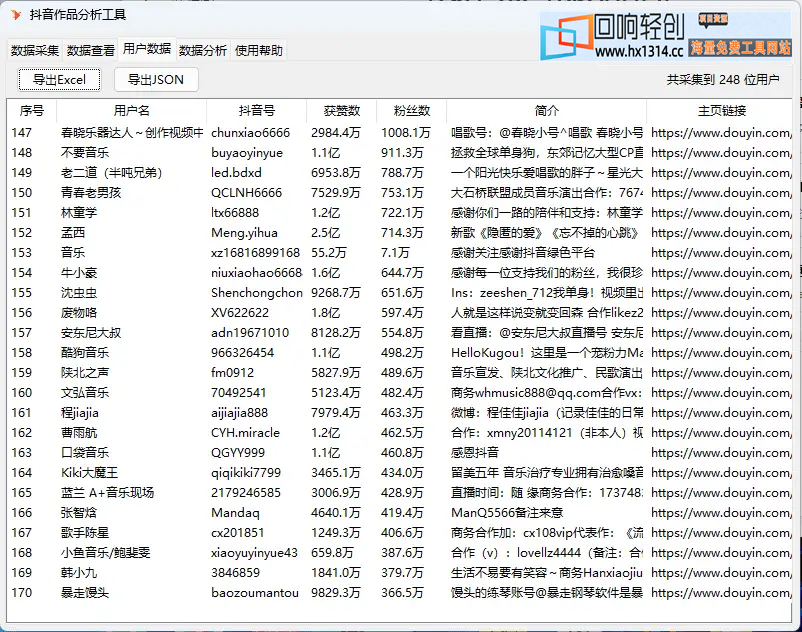The width and height of the screenshot is (802, 632).
Task: Click Douyin ID CYH.miracle
Action: click(246, 433)
